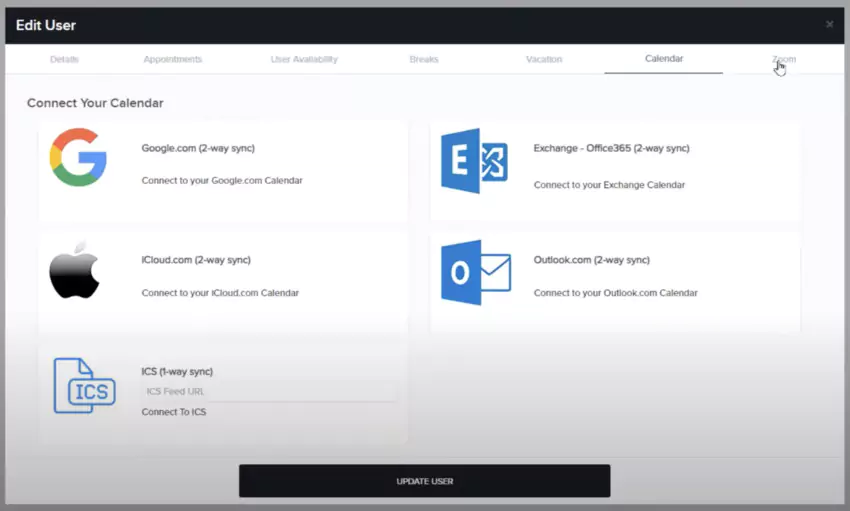
Task: Click Connect to your Outlook.com Calendar
Action: (x=615, y=293)
